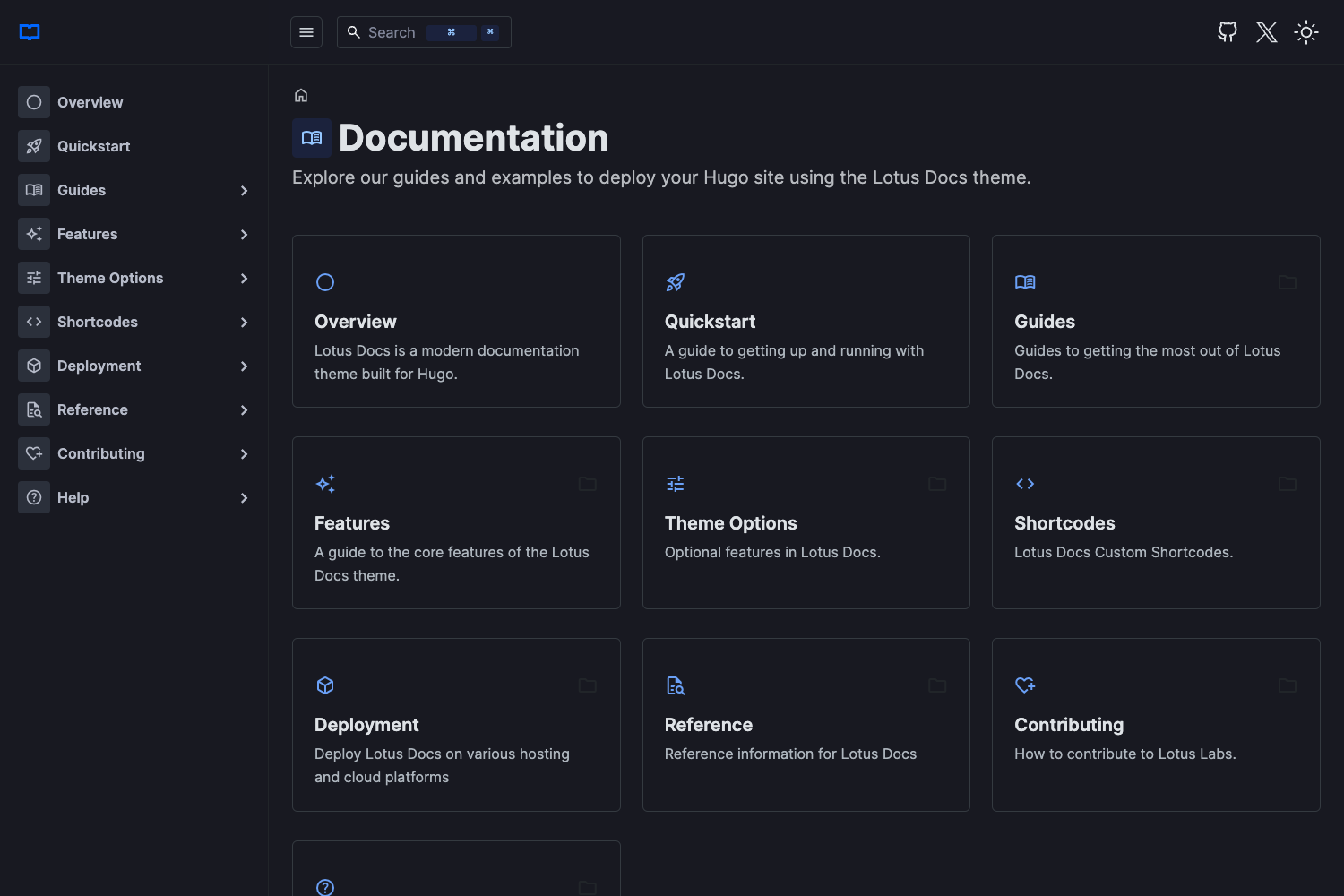
Task: Expand the Guides sidebar section
Action: point(244,190)
